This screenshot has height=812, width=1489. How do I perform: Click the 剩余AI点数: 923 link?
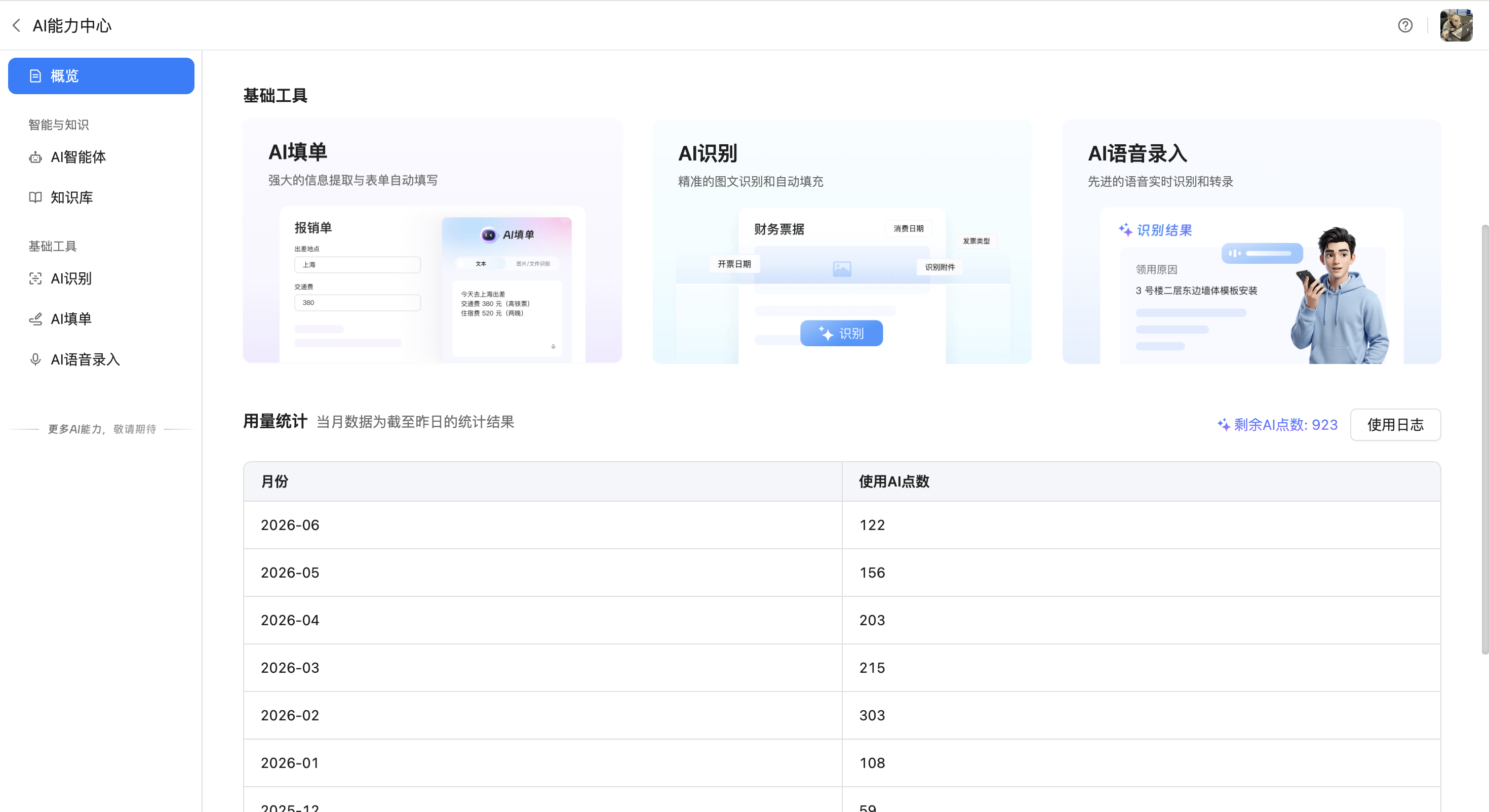[1277, 425]
